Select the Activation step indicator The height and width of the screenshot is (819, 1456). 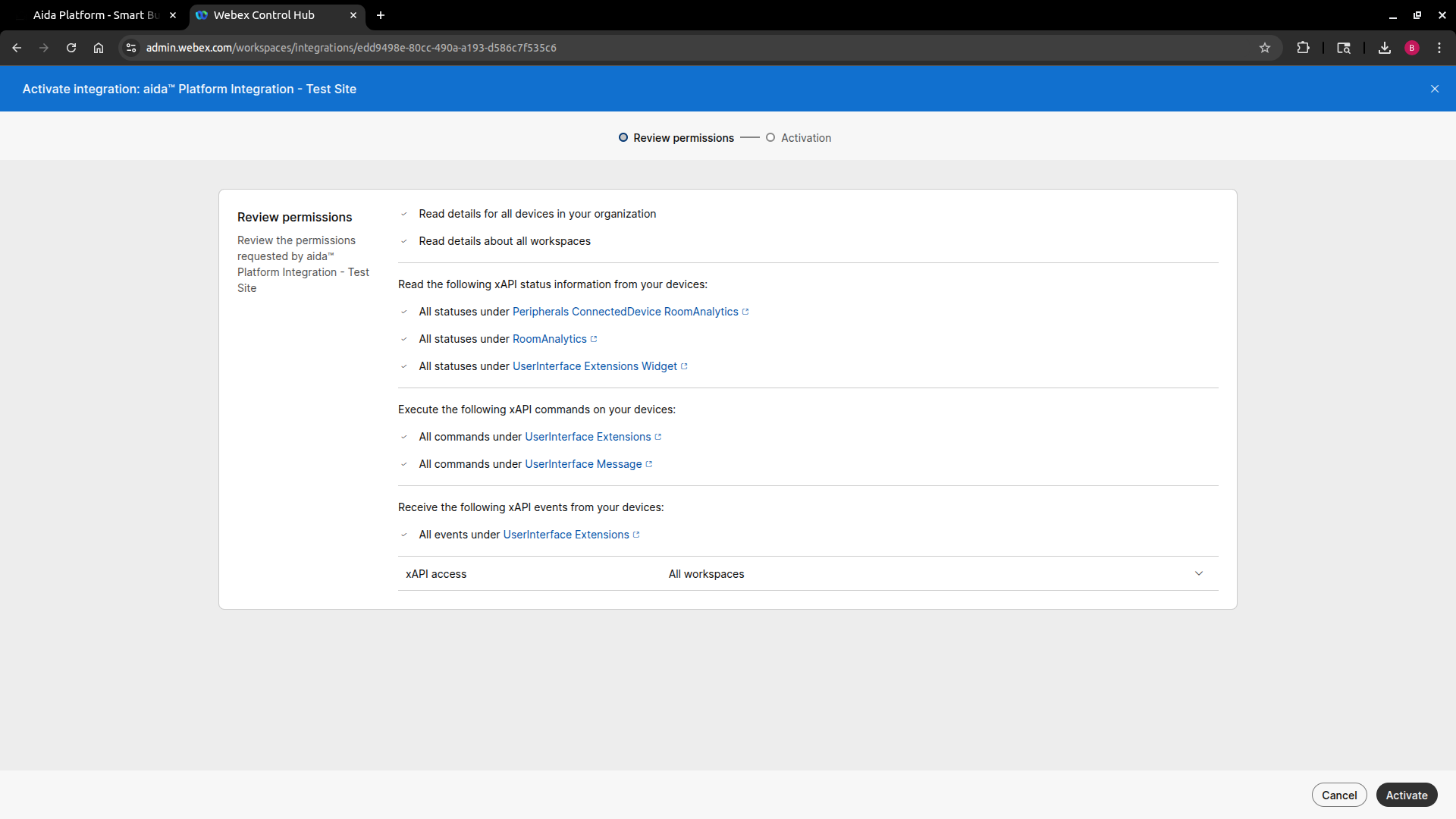(x=770, y=137)
